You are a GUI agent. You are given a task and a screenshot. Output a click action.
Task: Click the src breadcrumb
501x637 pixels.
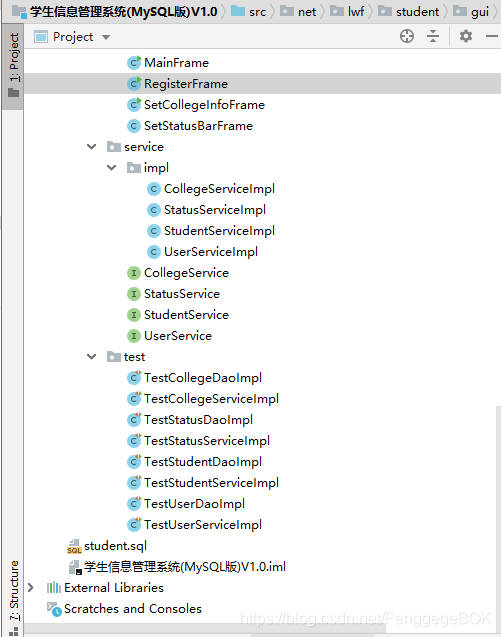pos(249,11)
